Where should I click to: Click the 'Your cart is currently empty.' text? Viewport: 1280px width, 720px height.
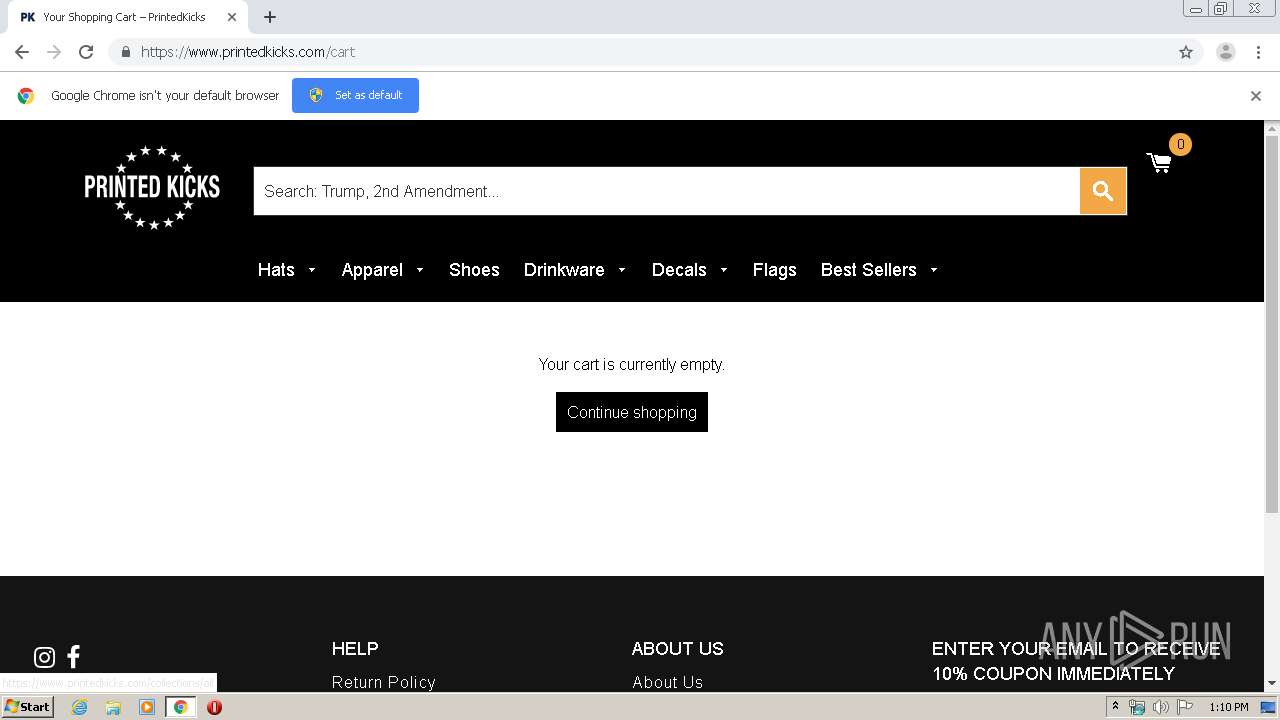tap(632, 364)
